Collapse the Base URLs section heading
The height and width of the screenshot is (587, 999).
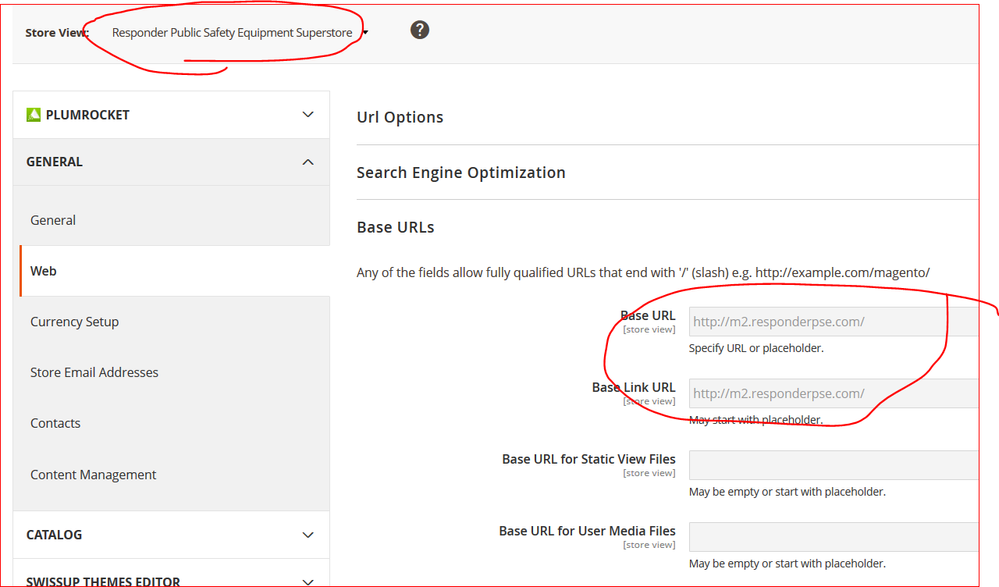pos(395,228)
